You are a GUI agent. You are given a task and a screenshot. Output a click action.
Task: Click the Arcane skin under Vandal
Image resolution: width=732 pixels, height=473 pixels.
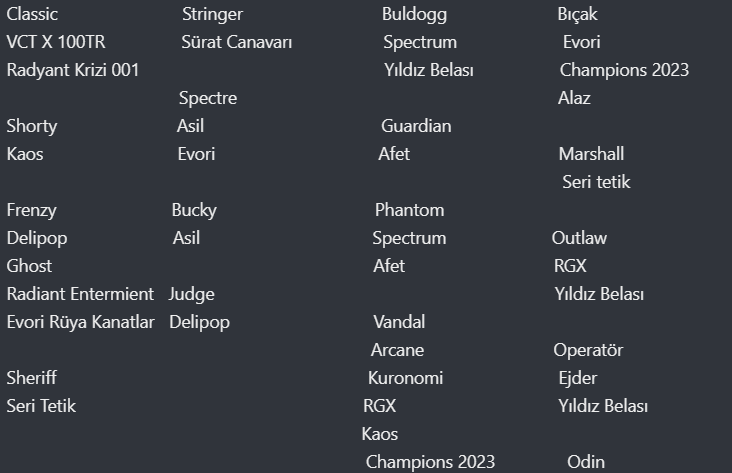point(397,350)
